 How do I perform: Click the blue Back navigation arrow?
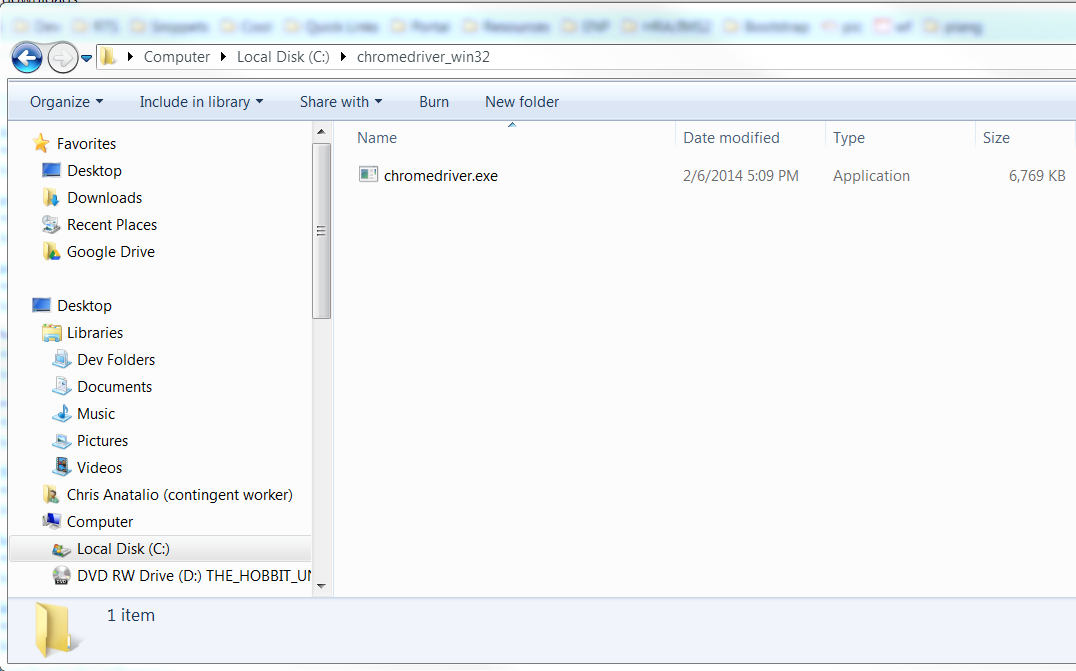(x=27, y=58)
